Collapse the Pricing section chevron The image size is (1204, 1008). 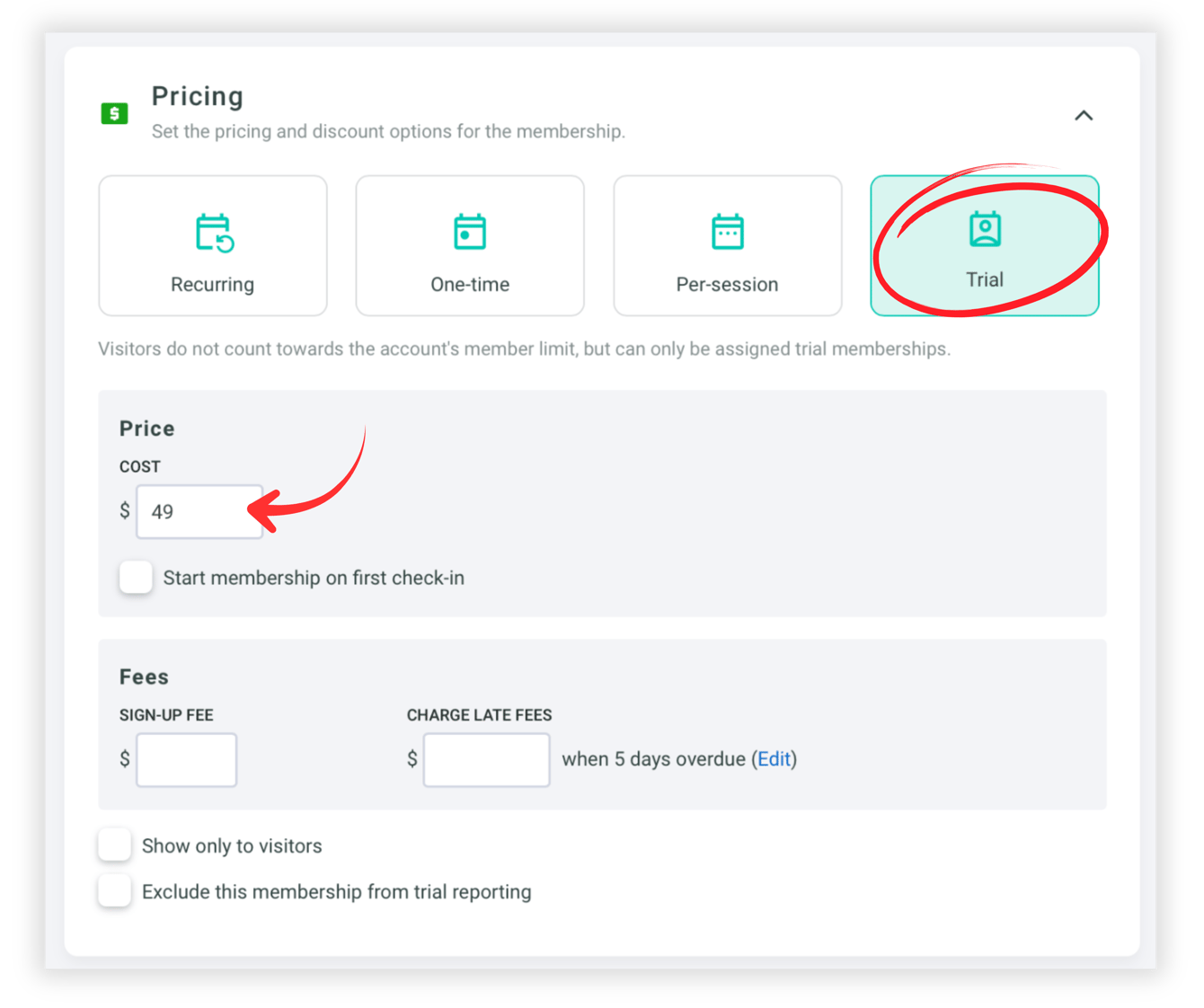click(1084, 115)
